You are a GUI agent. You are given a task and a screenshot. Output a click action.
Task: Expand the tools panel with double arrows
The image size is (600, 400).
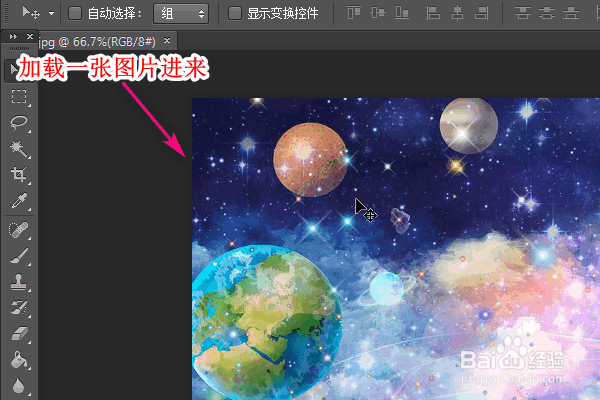(x=13, y=36)
